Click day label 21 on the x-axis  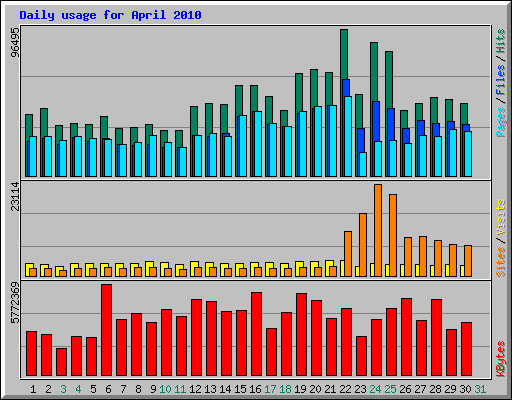click(330, 389)
